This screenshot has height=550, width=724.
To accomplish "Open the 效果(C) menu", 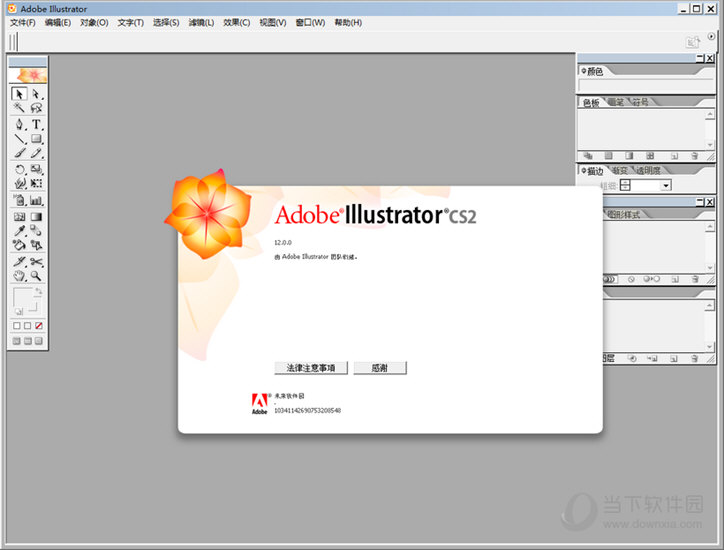I will pyautogui.click(x=236, y=23).
